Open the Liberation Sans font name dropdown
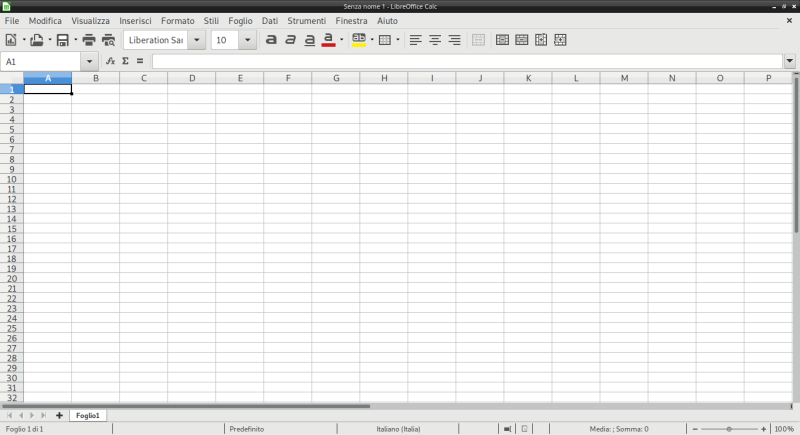 click(x=196, y=40)
